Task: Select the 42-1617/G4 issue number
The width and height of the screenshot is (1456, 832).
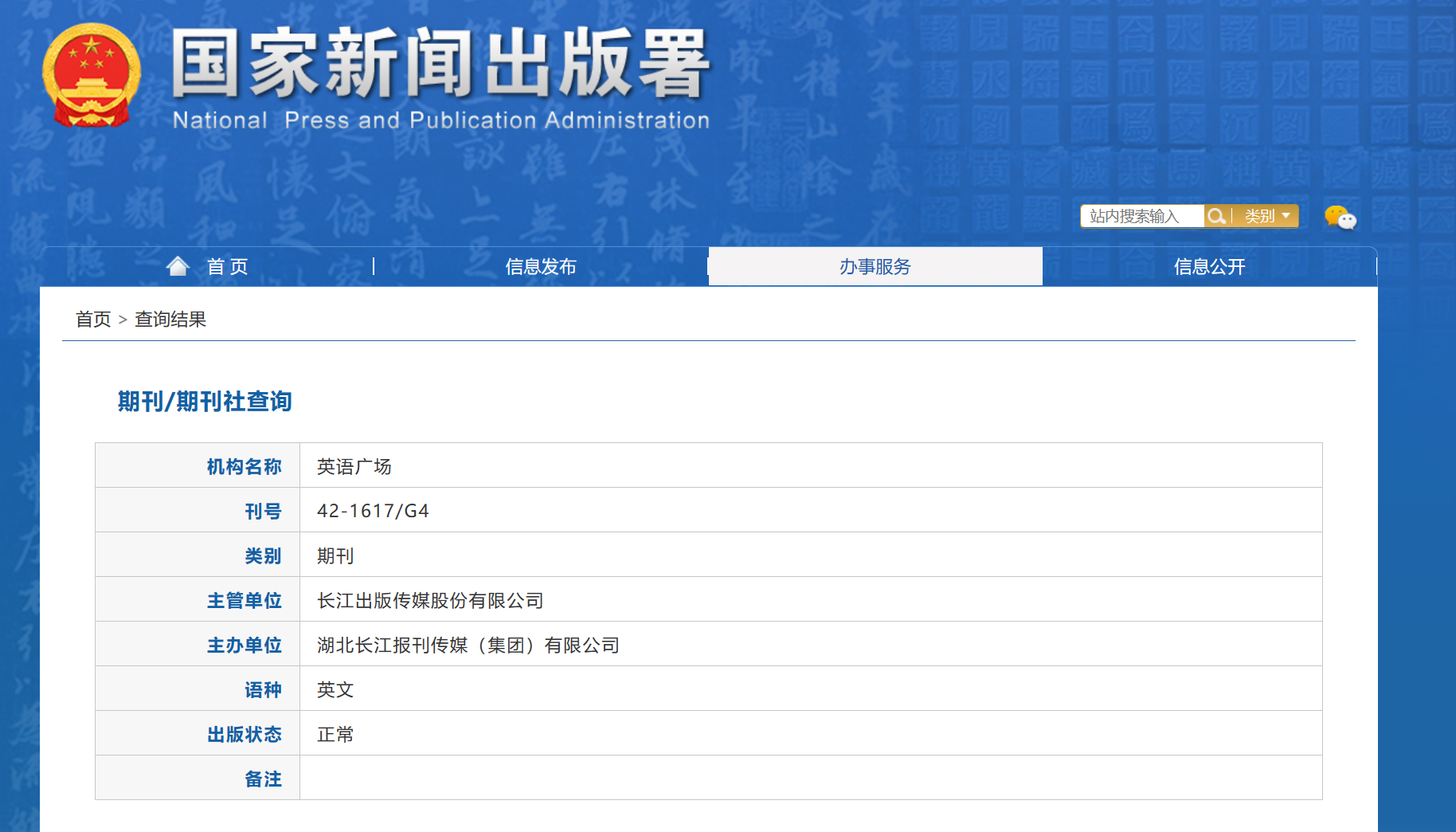Action: click(x=373, y=511)
